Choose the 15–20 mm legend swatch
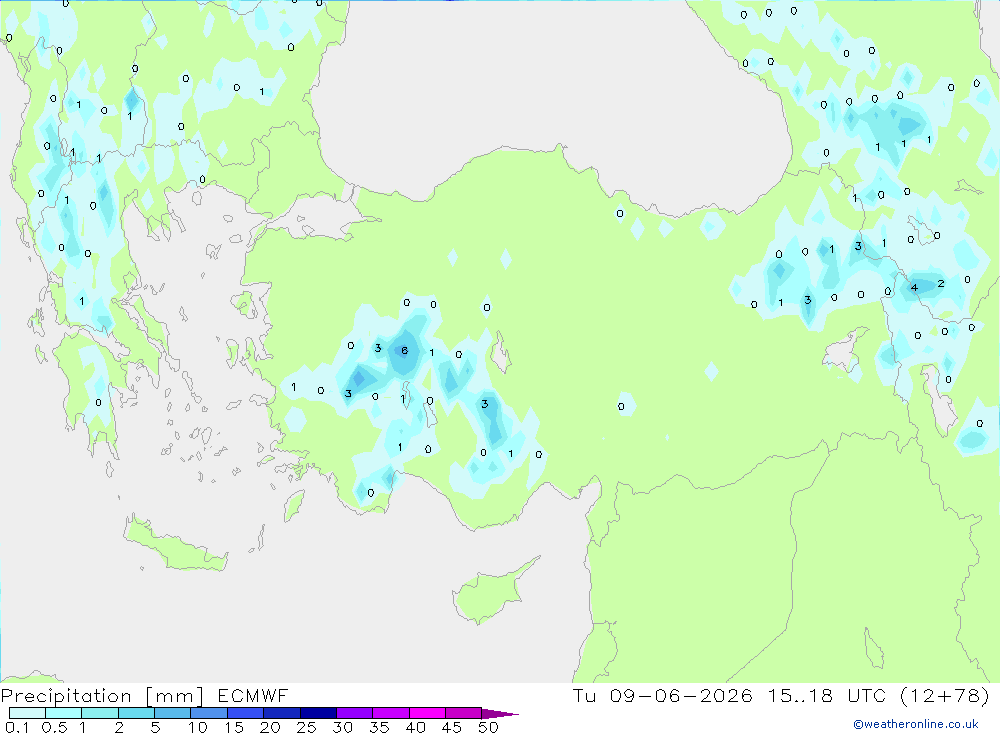Image resolution: width=1000 pixels, height=733 pixels. pos(246,713)
